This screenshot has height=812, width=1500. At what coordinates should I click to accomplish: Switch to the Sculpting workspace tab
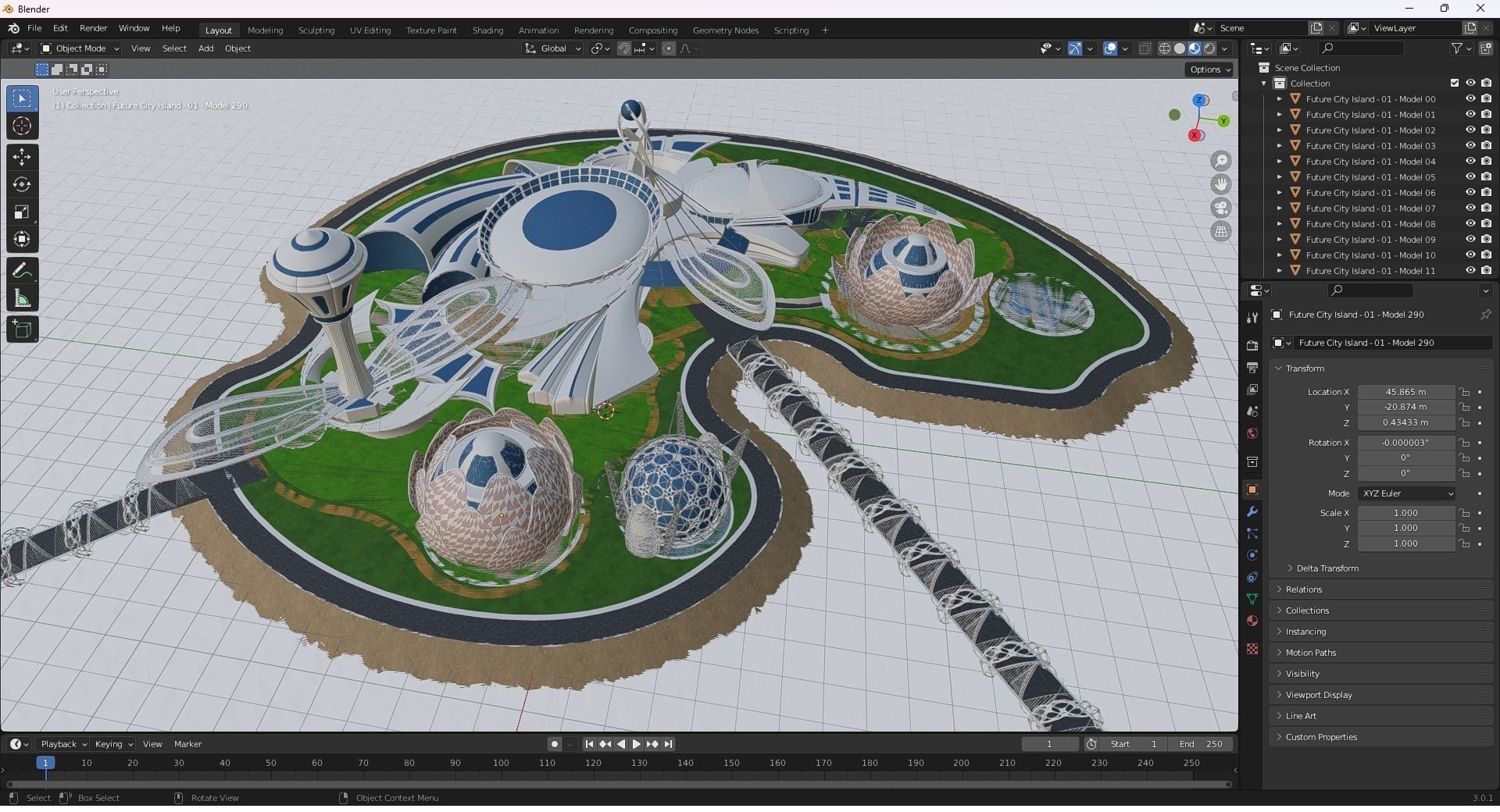click(316, 30)
